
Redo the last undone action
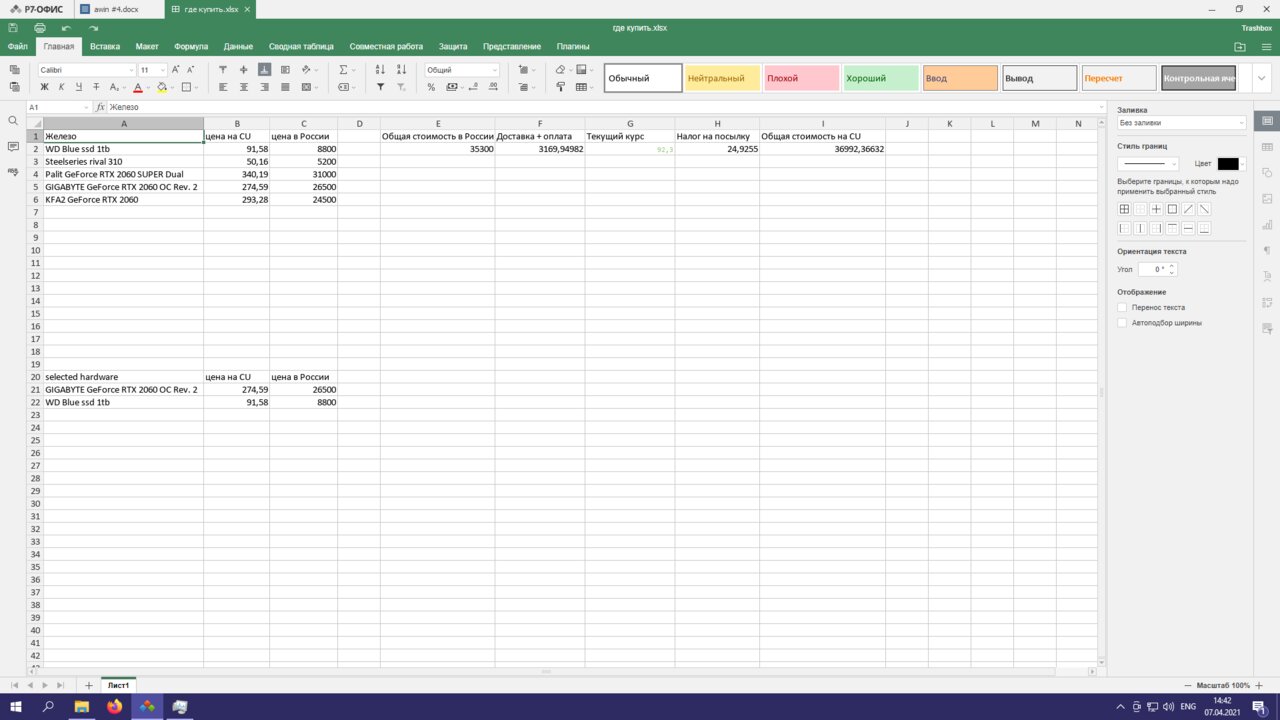click(x=93, y=28)
